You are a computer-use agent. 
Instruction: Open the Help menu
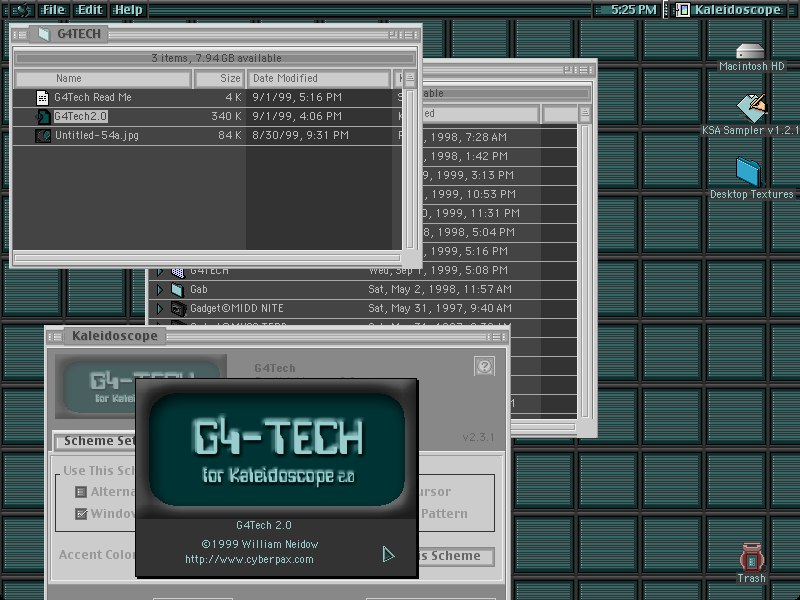click(x=128, y=10)
